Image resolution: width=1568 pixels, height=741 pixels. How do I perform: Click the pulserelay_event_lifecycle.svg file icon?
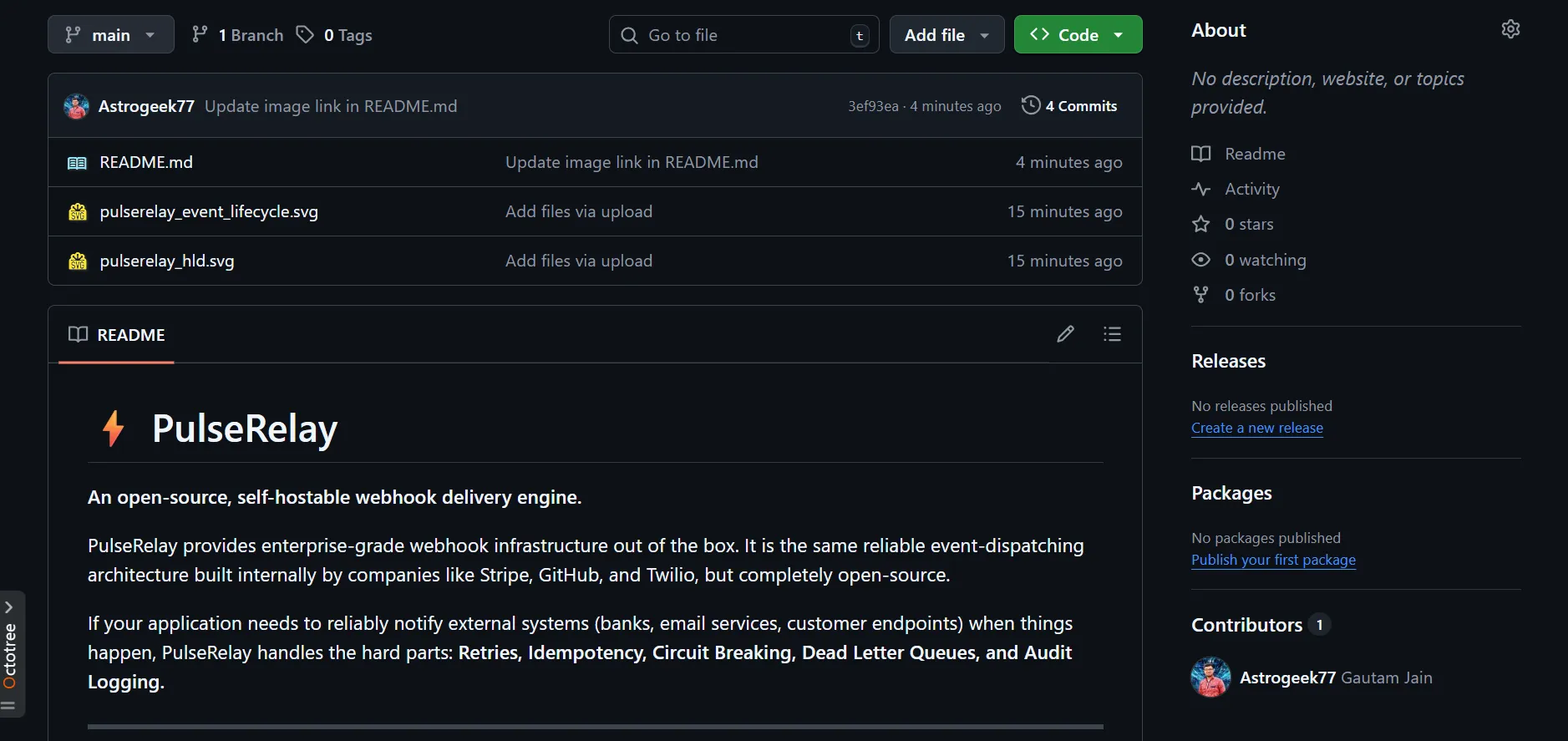(78, 211)
